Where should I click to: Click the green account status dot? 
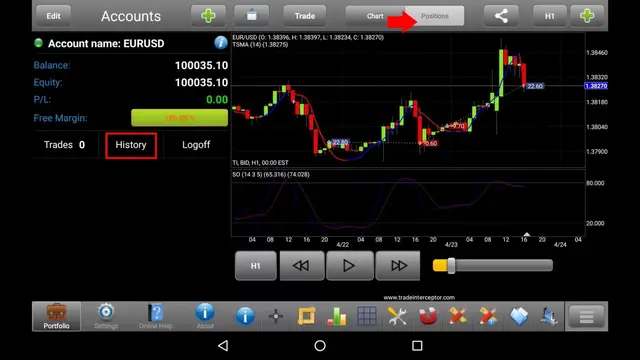pyautogui.click(x=38, y=43)
